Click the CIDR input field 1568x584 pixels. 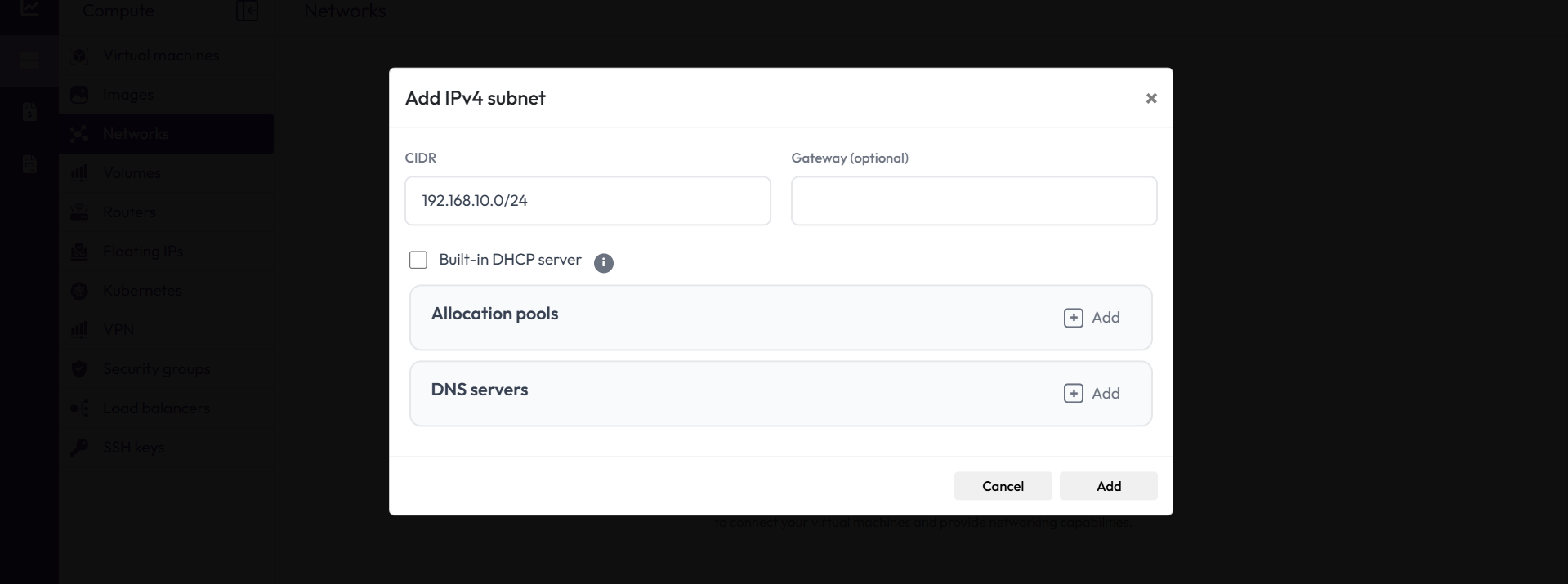click(587, 201)
